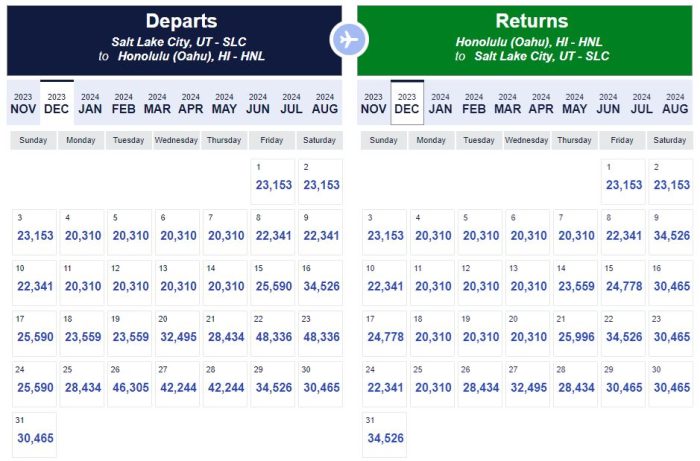The height and width of the screenshot is (461, 700).
Task: Select MAY 2024 tab under Returns
Action: click(x=574, y=103)
